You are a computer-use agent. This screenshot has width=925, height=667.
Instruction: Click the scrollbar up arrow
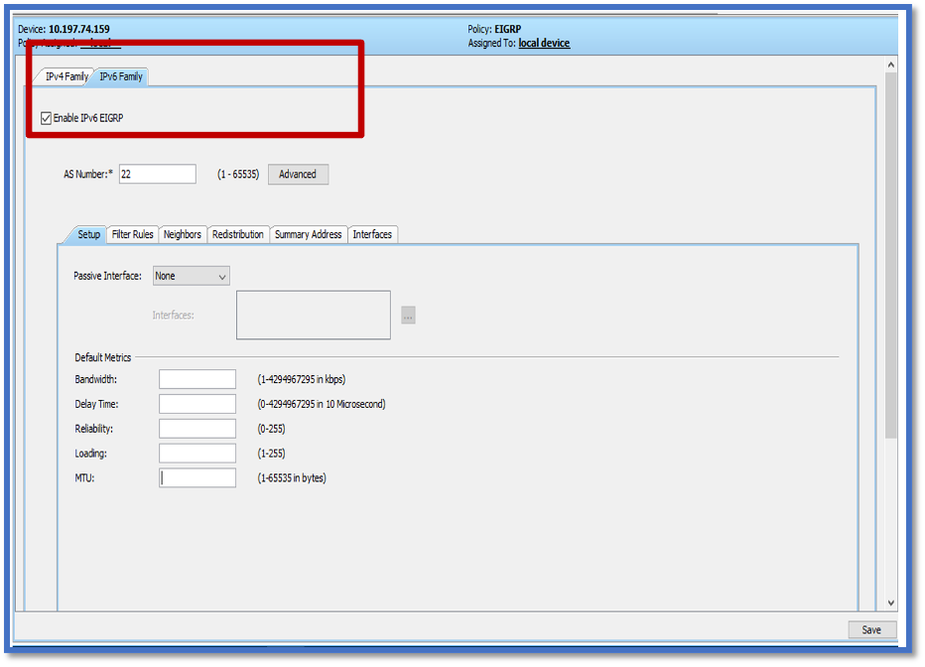click(891, 65)
